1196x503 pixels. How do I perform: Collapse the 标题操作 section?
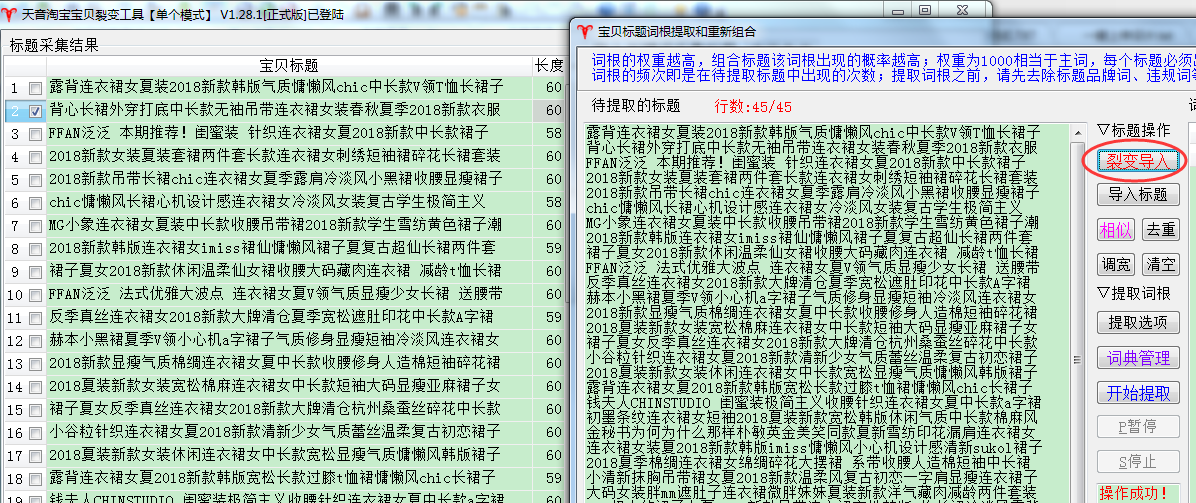[1104, 130]
